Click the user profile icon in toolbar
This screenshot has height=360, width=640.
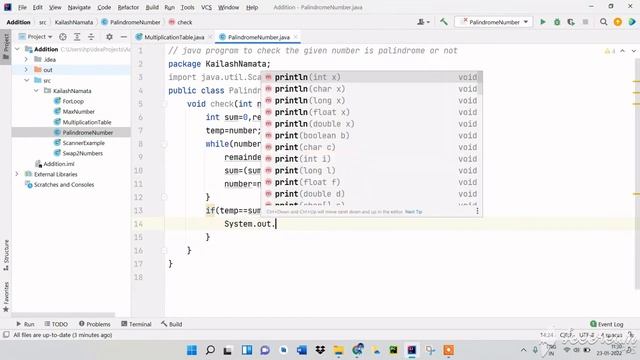(x=423, y=22)
